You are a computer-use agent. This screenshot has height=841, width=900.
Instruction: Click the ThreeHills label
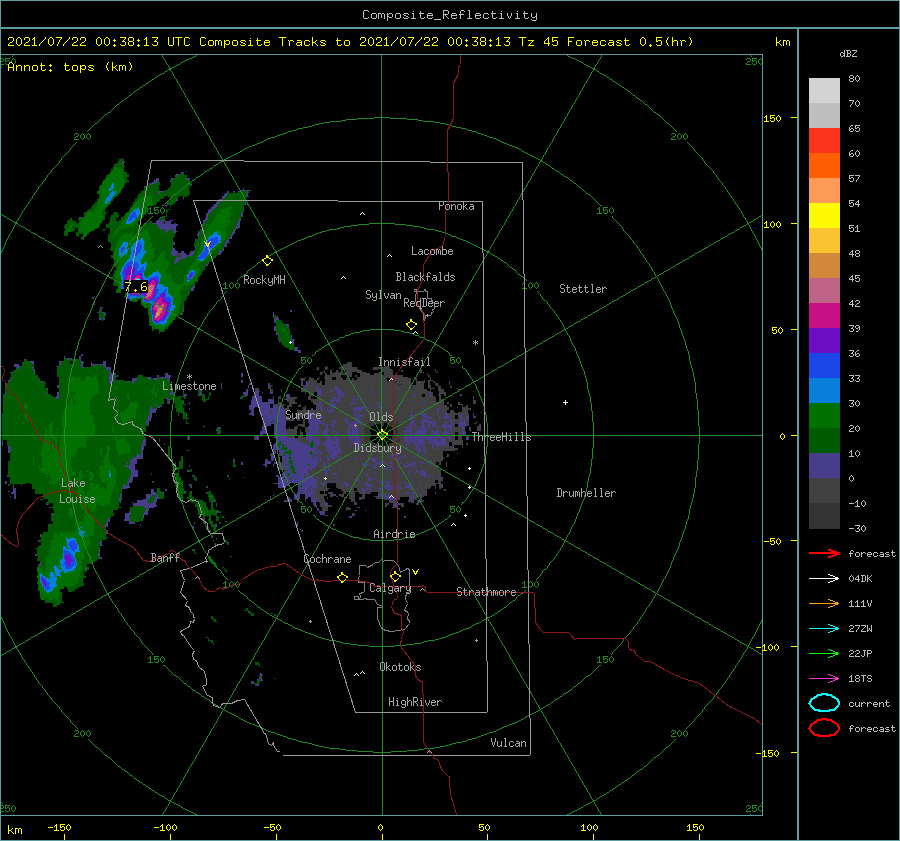coord(501,437)
